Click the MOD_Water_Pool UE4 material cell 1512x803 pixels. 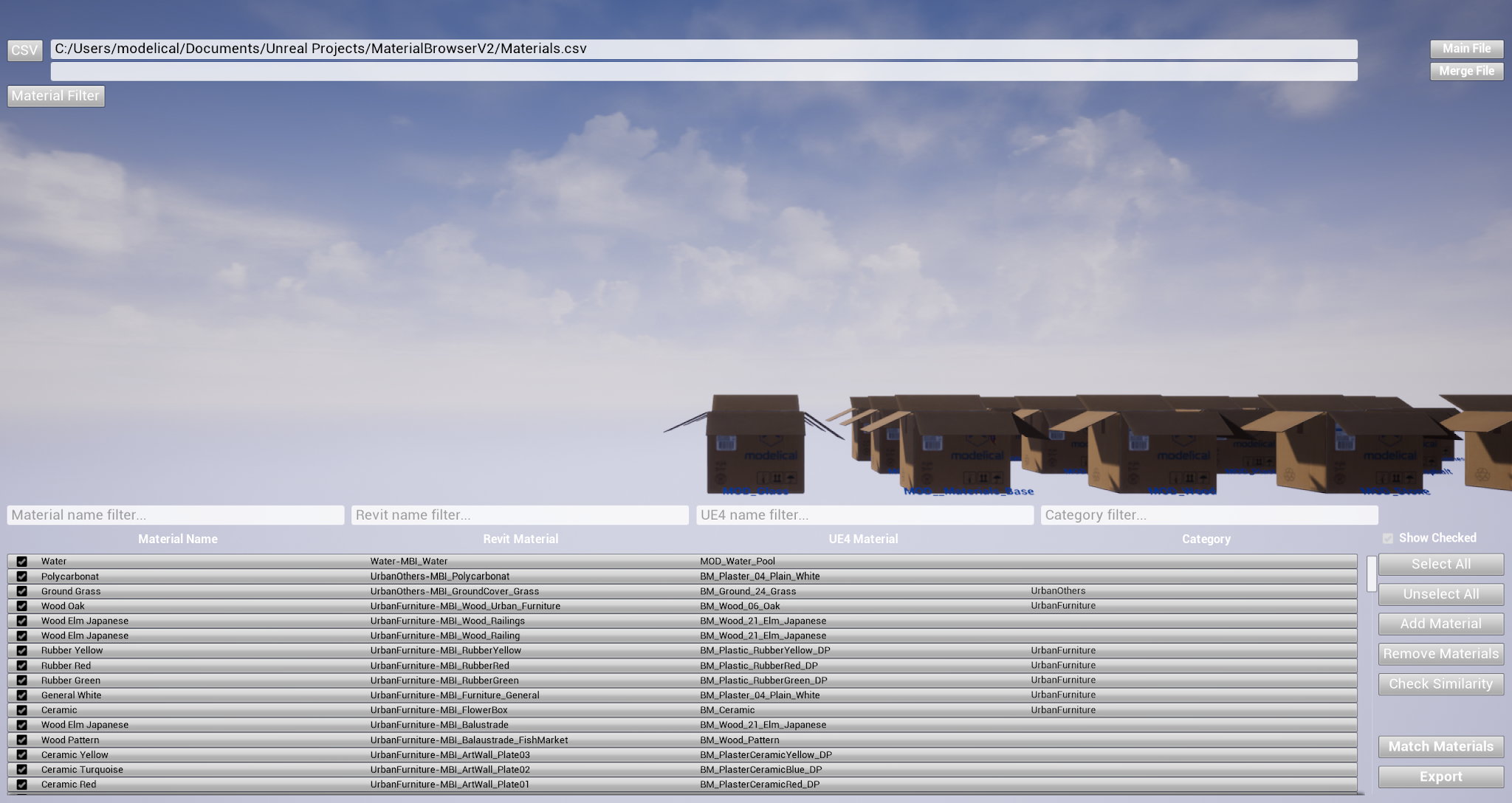pos(738,562)
